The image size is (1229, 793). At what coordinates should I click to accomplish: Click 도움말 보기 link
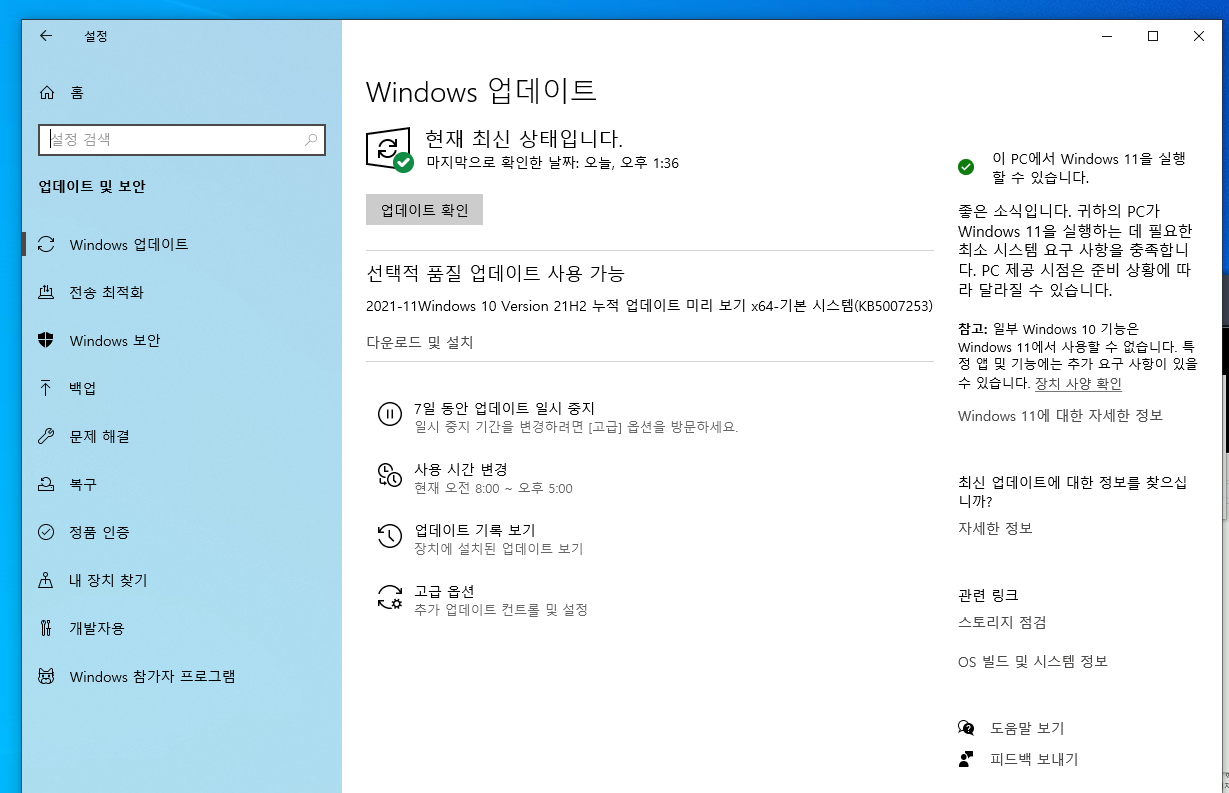click(1027, 729)
